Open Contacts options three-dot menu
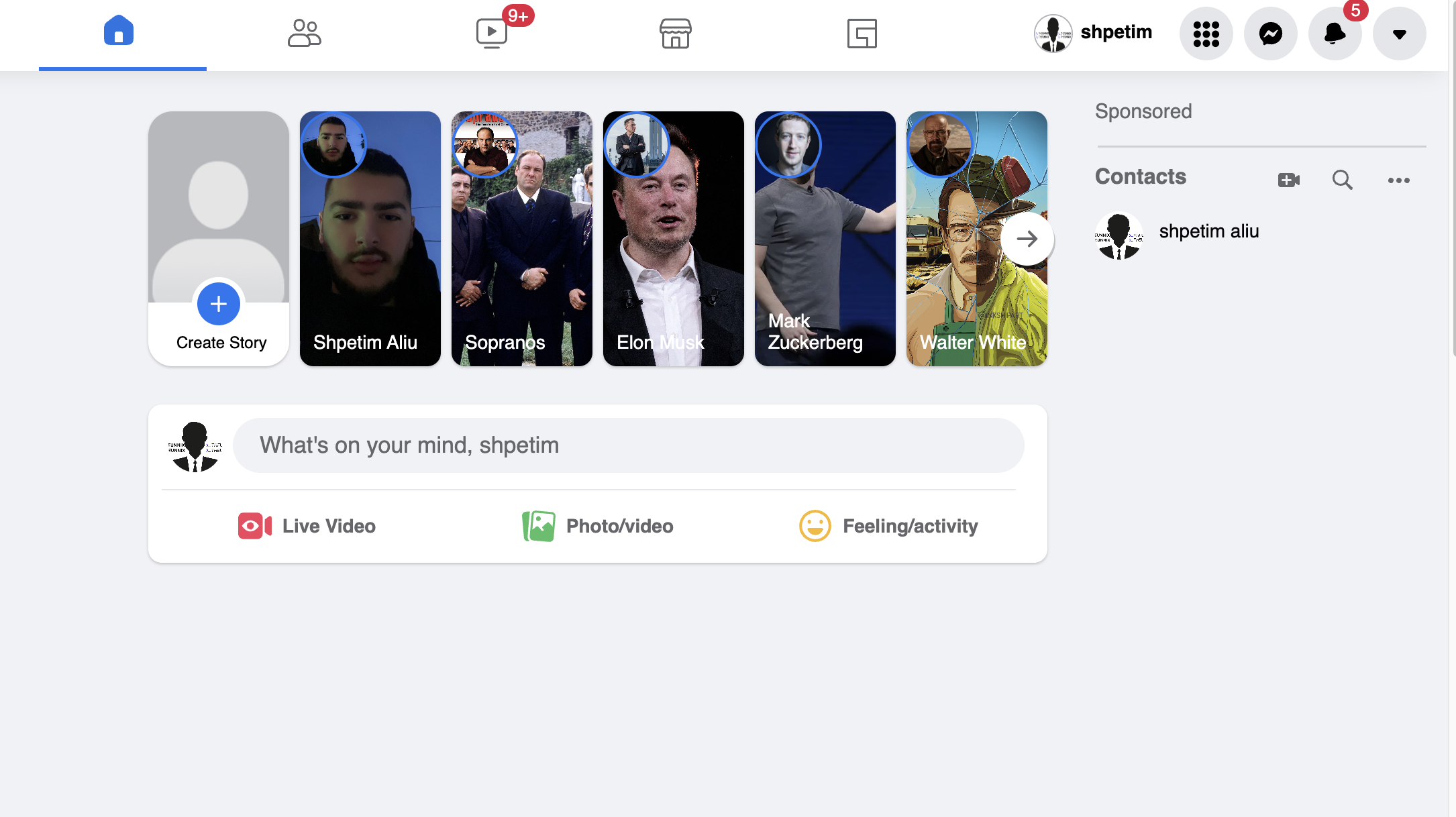The width and height of the screenshot is (1456, 817). click(1398, 180)
